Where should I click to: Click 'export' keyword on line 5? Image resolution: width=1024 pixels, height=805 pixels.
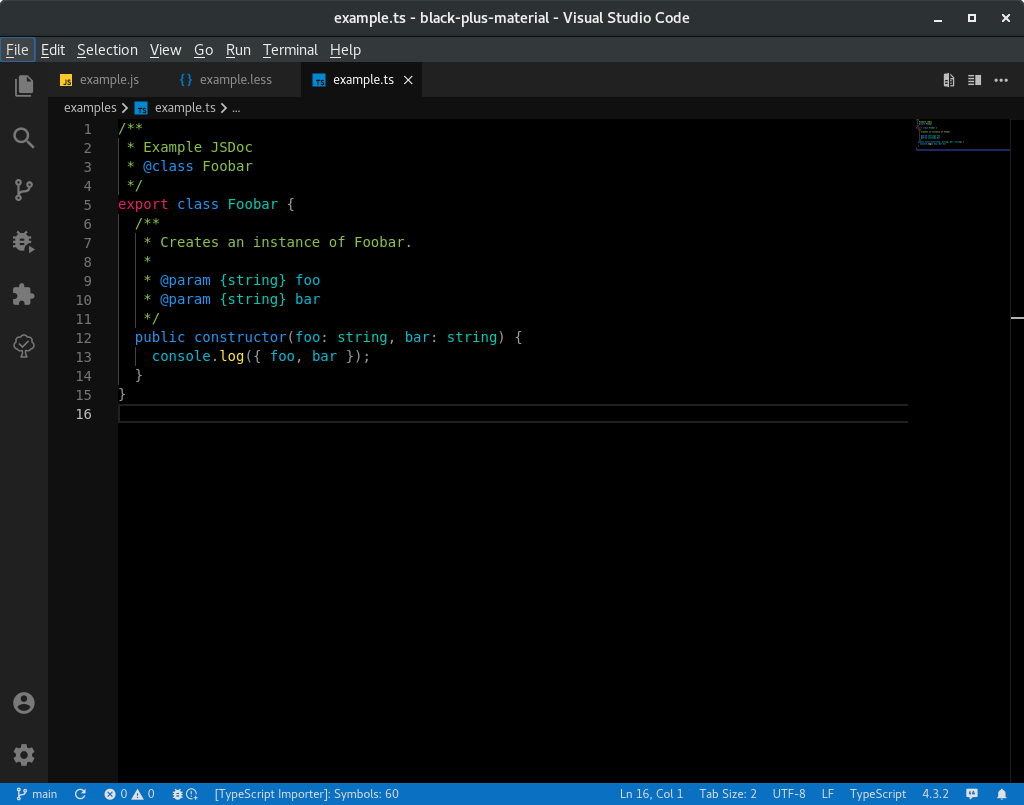pyautogui.click(x=143, y=204)
